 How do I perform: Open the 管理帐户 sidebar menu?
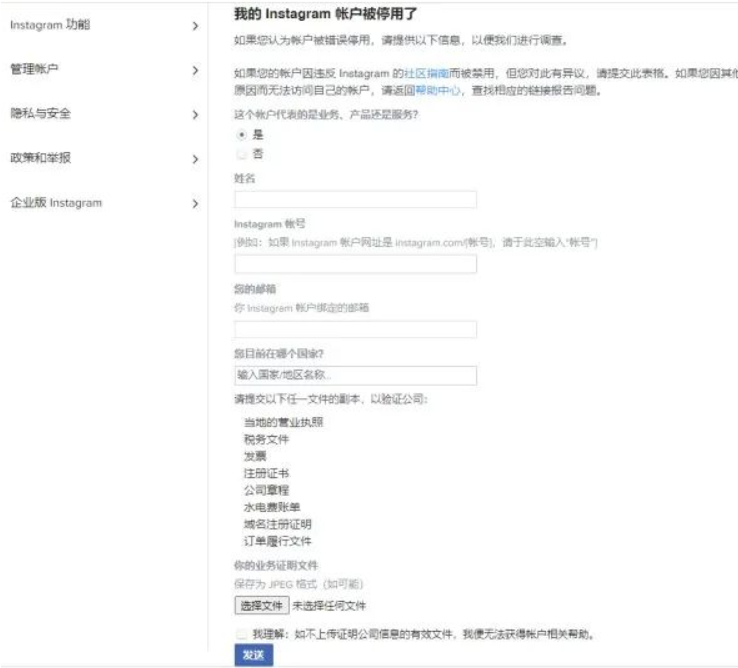click(104, 70)
